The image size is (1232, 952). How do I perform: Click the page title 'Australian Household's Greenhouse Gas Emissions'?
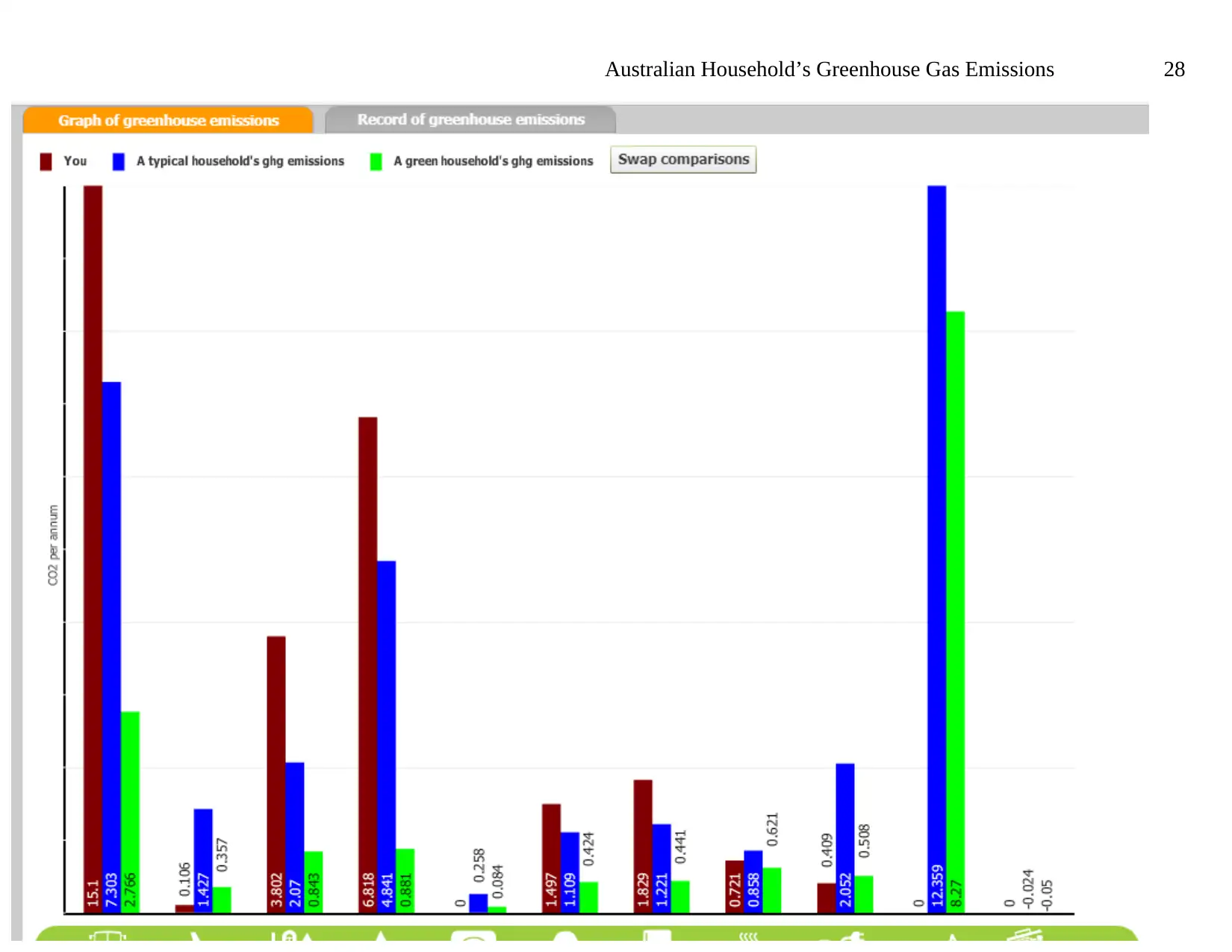pos(830,69)
